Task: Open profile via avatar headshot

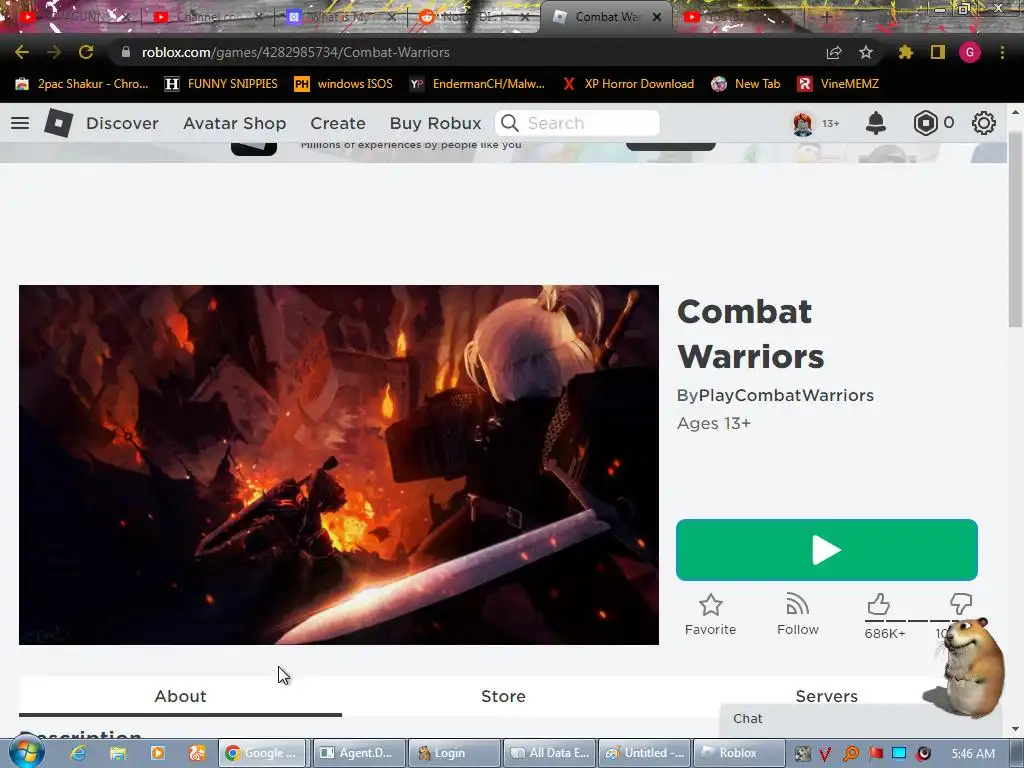Action: tap(803, 123)
